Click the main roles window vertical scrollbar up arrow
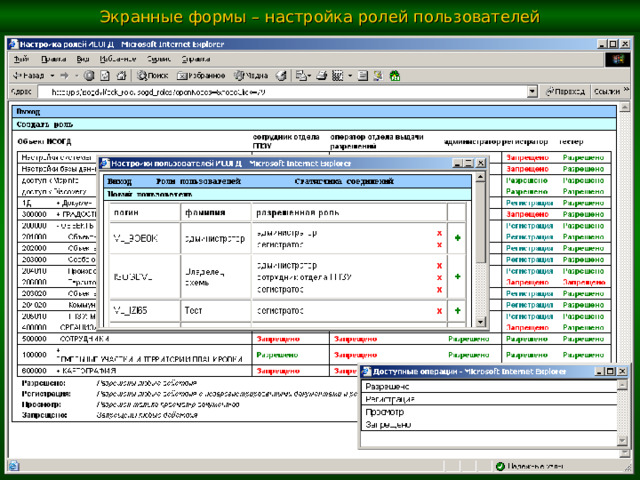640x480 pixels. pos(624,107)
